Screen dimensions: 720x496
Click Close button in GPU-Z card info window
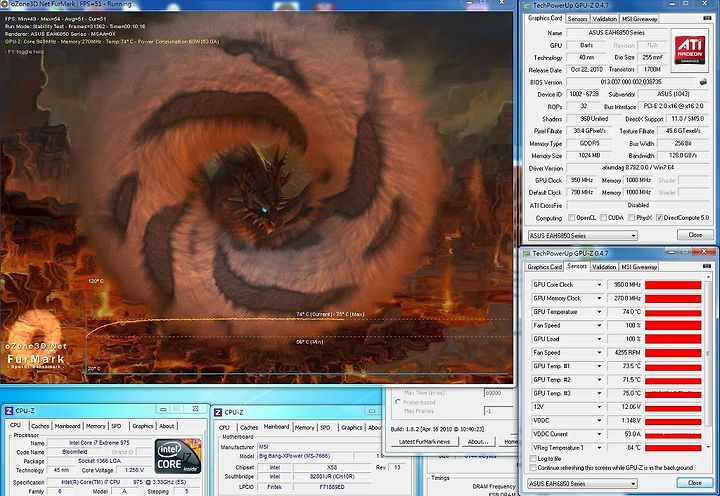pyautogui.click(x=695, y=235)
